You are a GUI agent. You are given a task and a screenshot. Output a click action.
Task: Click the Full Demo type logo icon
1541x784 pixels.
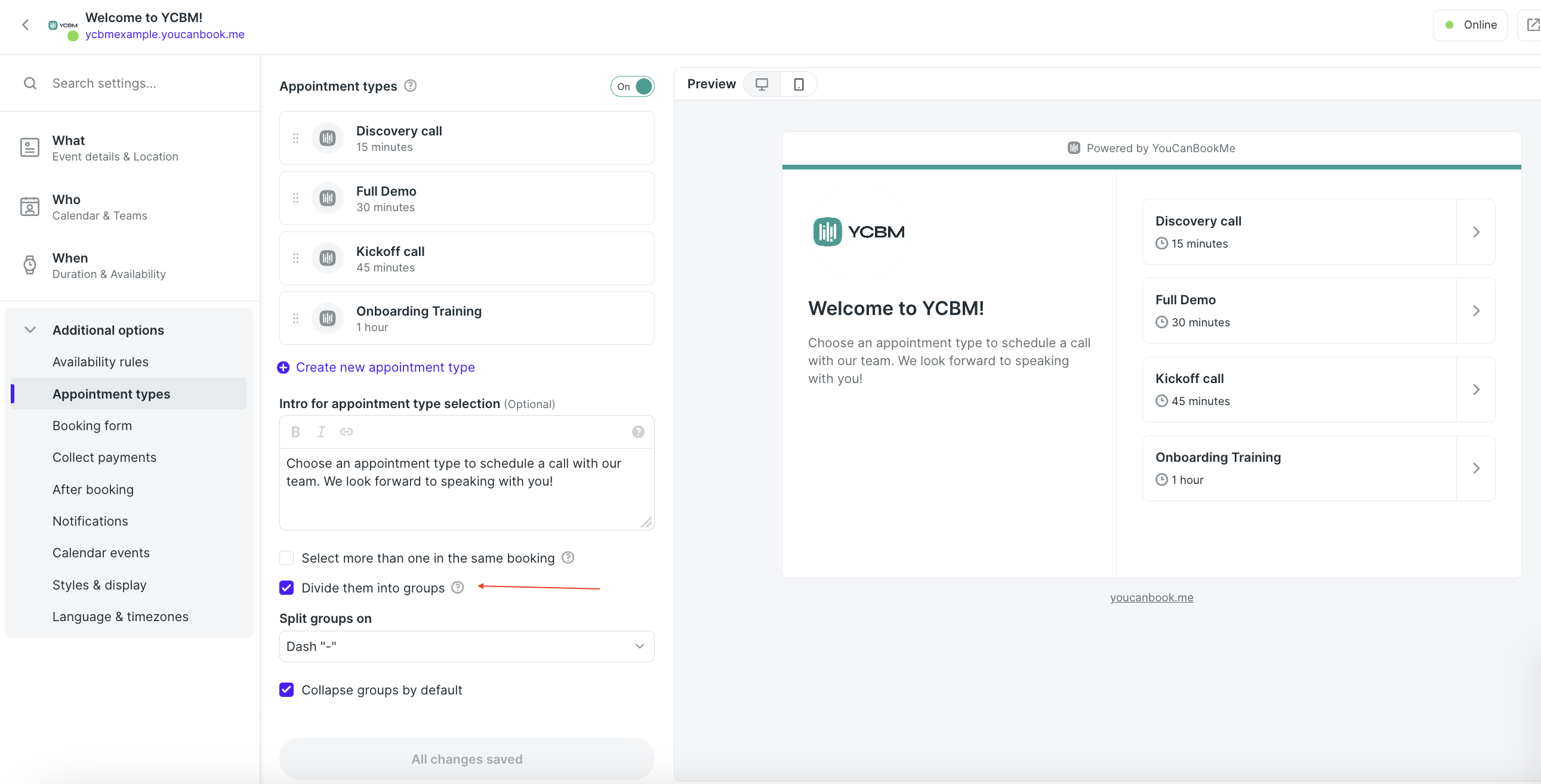click(x=328, y=198)
